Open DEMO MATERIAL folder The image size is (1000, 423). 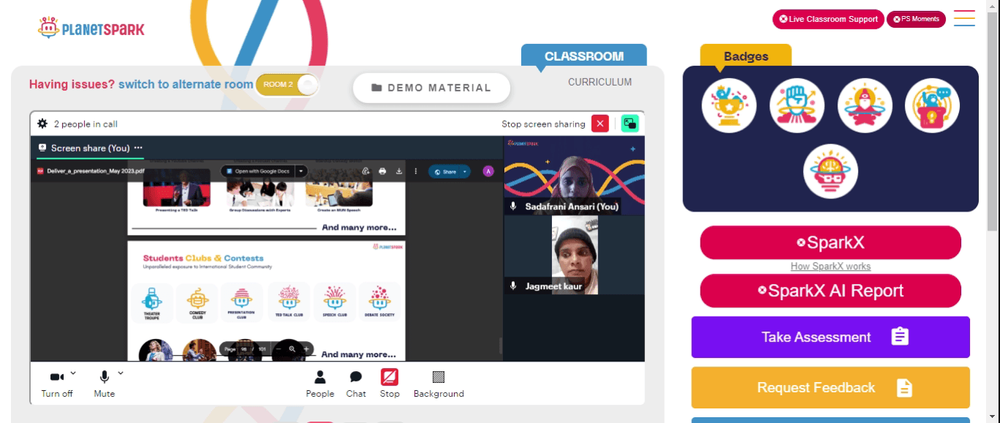(x=432, y=88)
